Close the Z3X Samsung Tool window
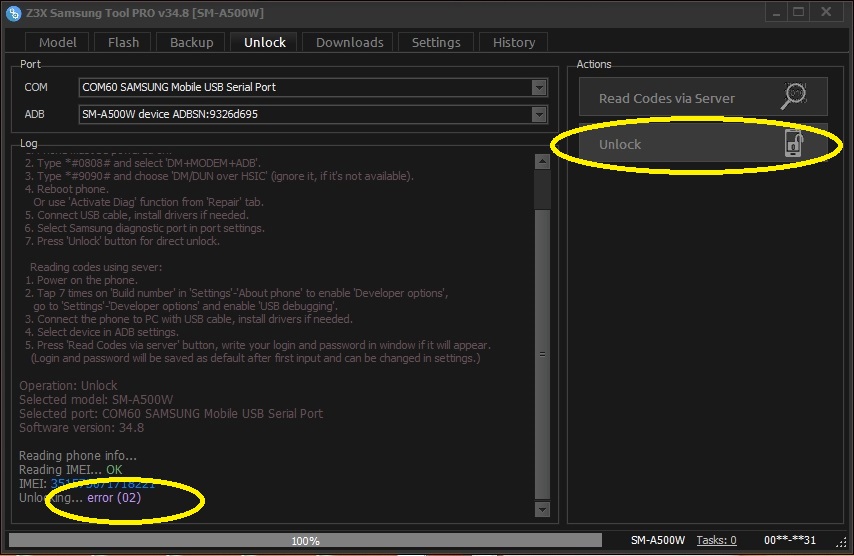Screen dimensions: 854x556 pyautogui.click(x=826, y=13)
